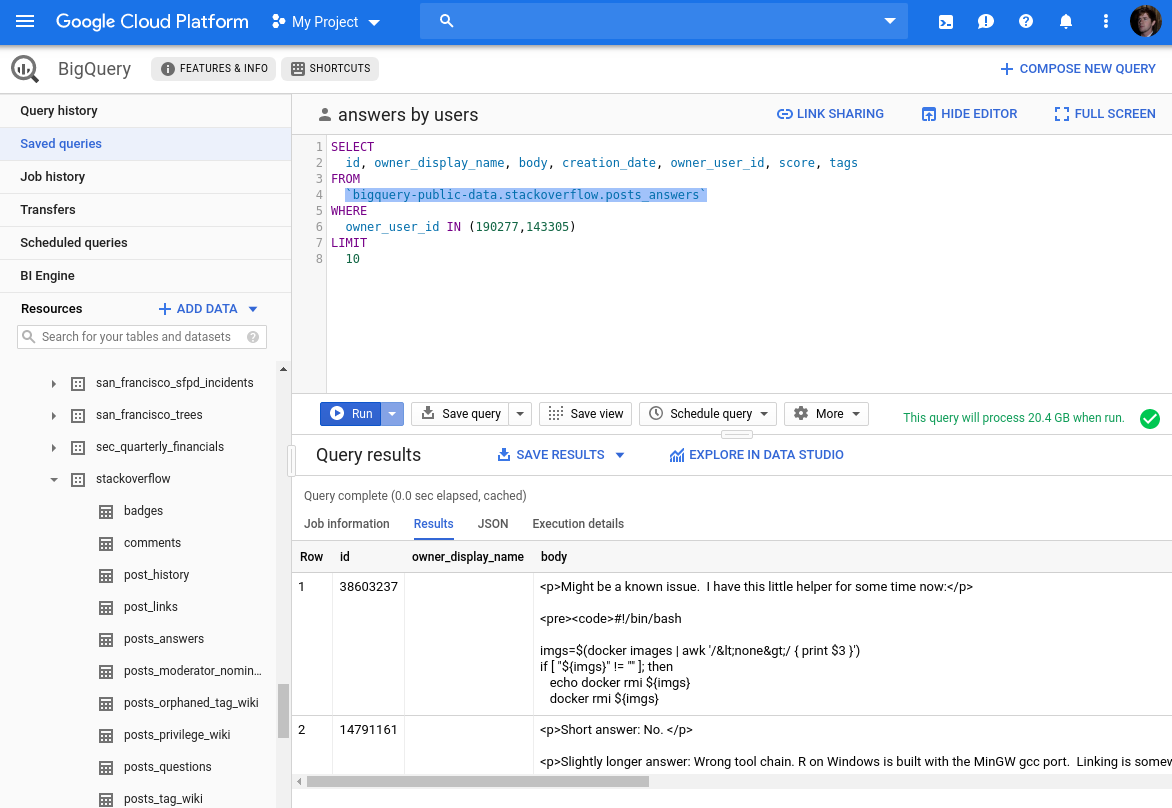Select the badges table
The image size is (1172, 808).
(143, 511)
